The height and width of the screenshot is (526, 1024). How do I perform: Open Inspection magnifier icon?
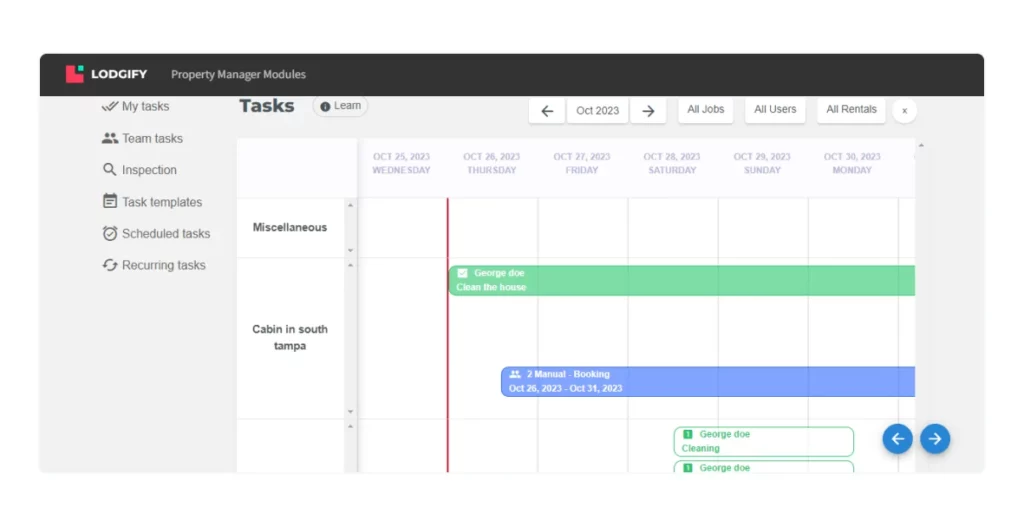tap(110, 170)
